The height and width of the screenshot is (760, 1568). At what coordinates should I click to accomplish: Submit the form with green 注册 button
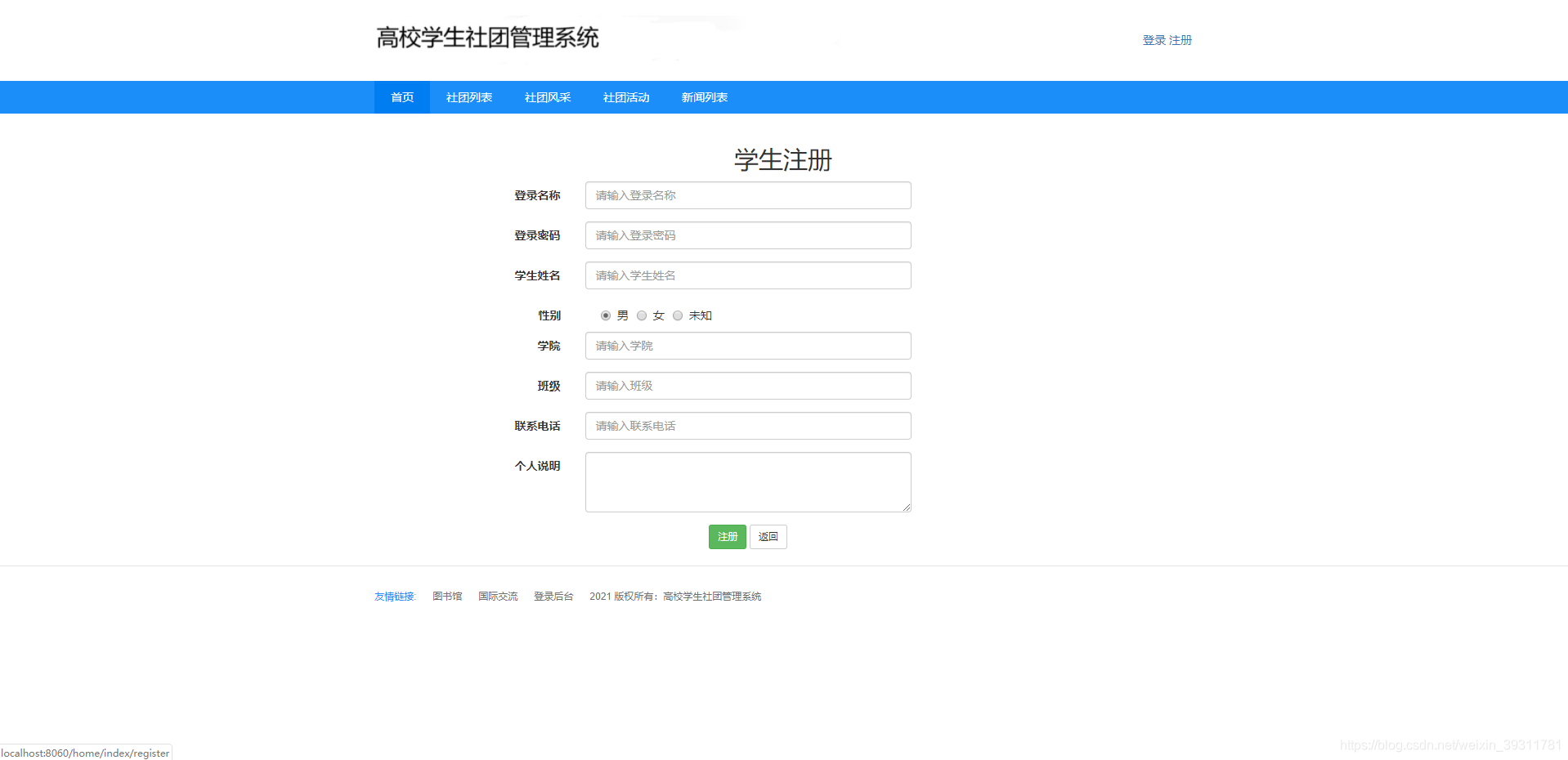[x=728, y=537]
